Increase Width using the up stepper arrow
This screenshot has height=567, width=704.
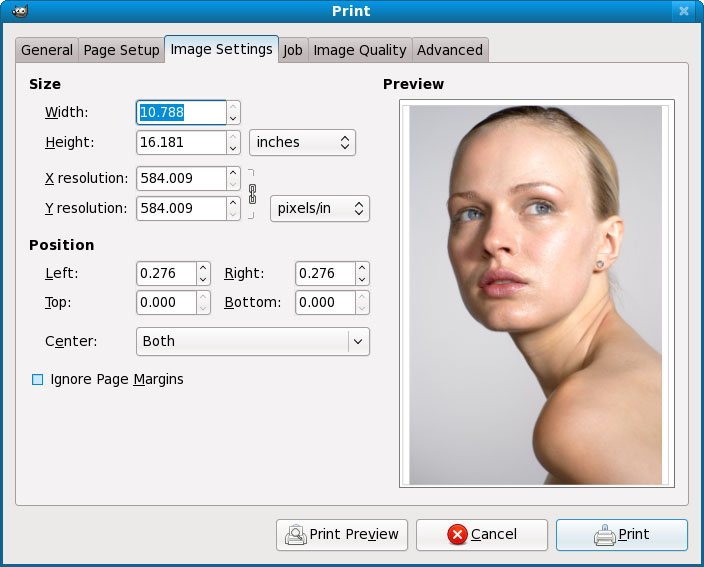[x=233, y=107]
